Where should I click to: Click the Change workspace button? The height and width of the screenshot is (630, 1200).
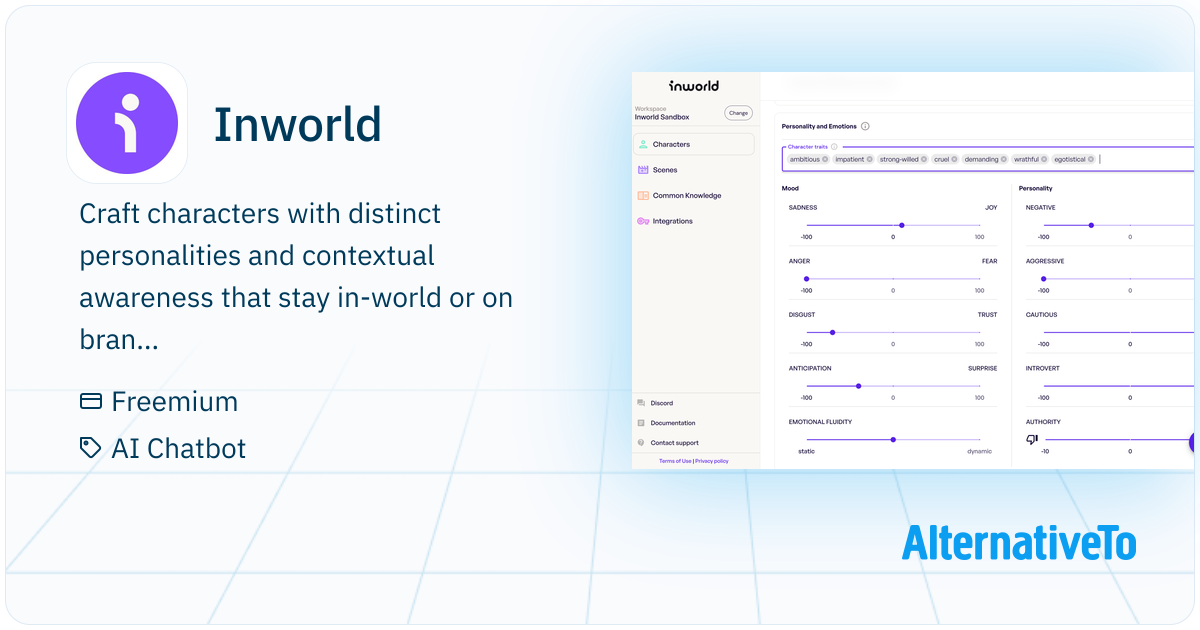coord(738,113)
